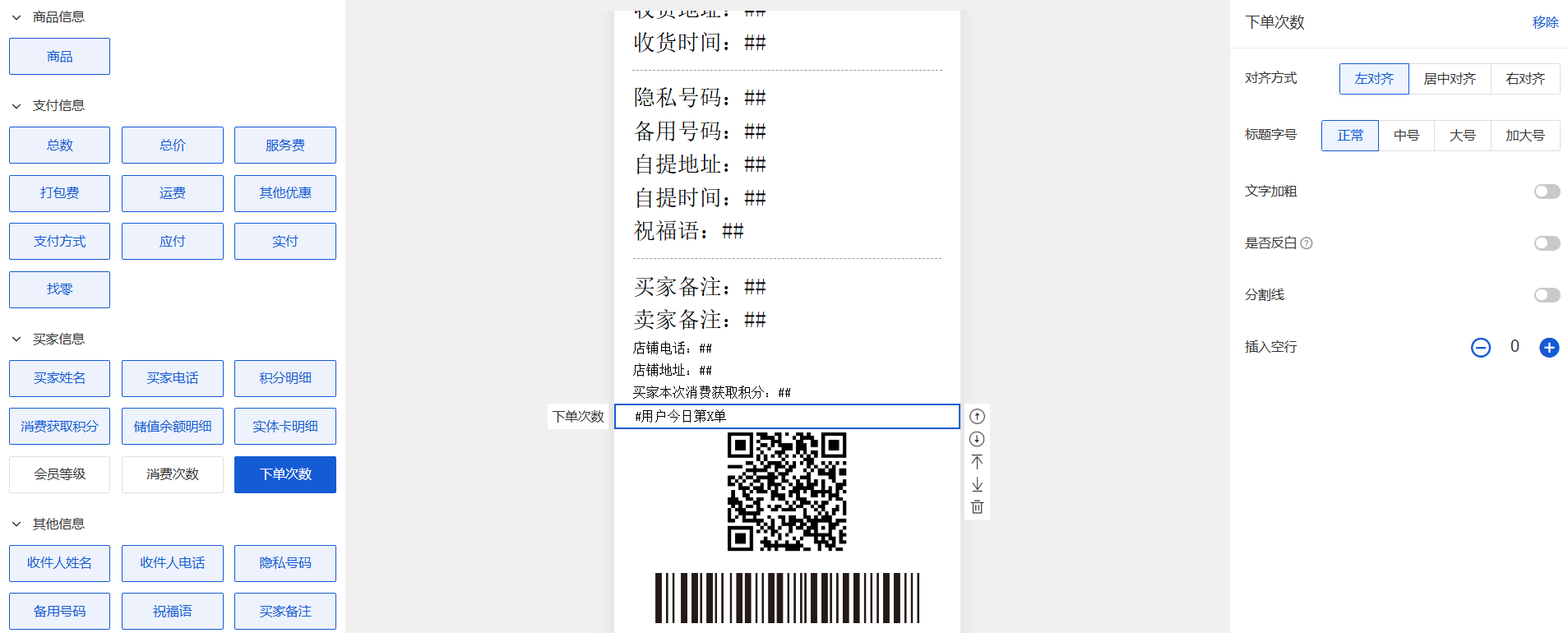Click the QR code in the receipt preview
Image resolution: width=1568 pixels, height=633 pixels.
point(787,492)
